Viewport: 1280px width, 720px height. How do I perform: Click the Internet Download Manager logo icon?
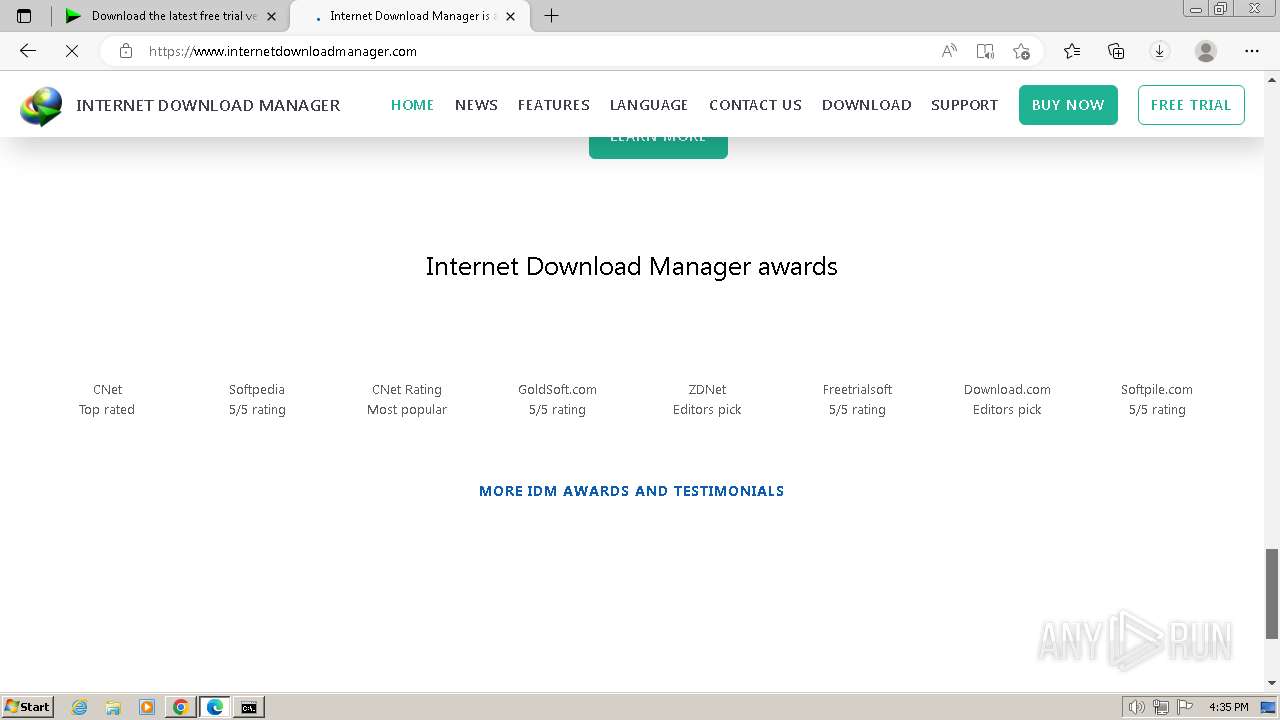pyautogui.click(x=41, y=106)
